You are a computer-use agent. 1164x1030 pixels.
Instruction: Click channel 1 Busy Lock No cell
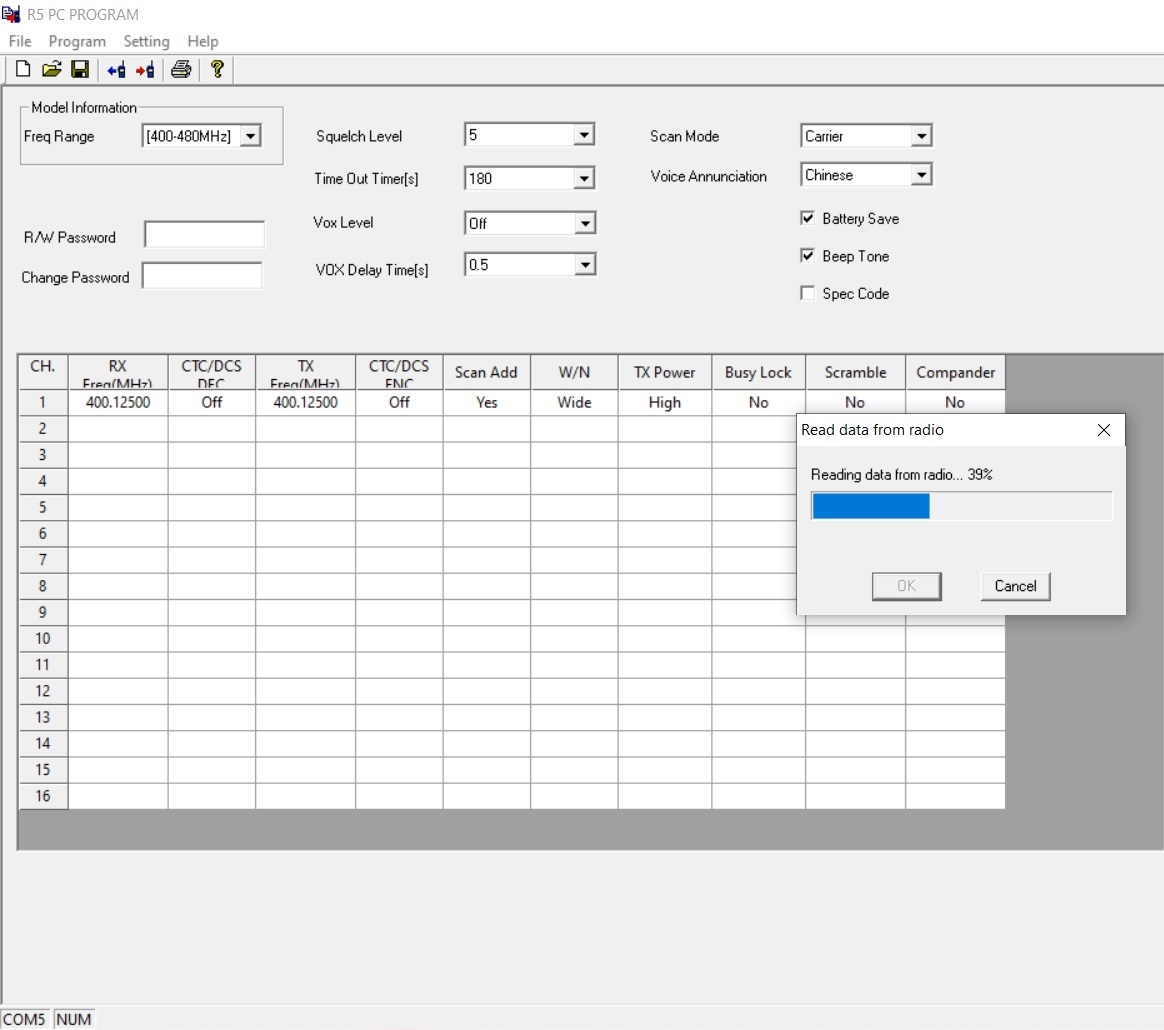click(758, 402)
